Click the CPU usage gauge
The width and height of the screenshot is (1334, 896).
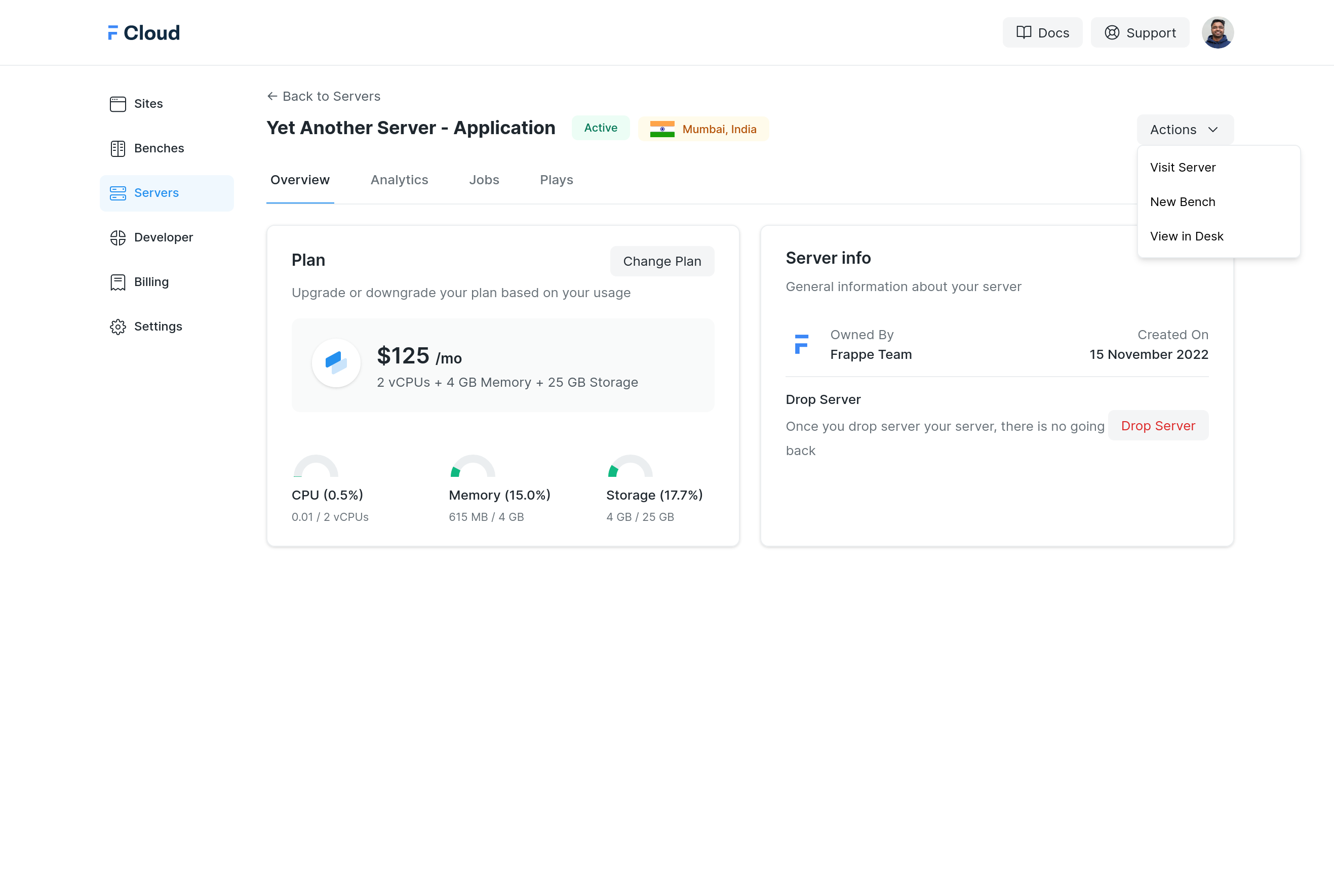click(x=316, y=466)
